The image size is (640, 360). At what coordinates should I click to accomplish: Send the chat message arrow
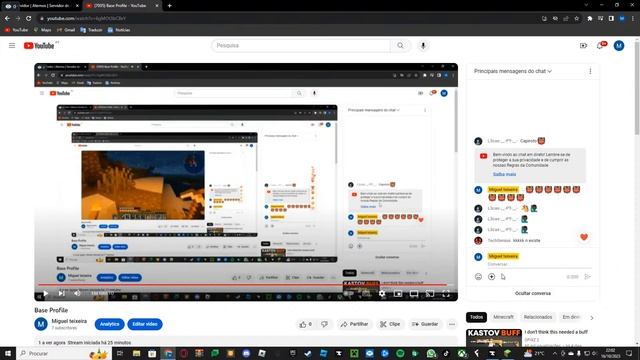587,277
